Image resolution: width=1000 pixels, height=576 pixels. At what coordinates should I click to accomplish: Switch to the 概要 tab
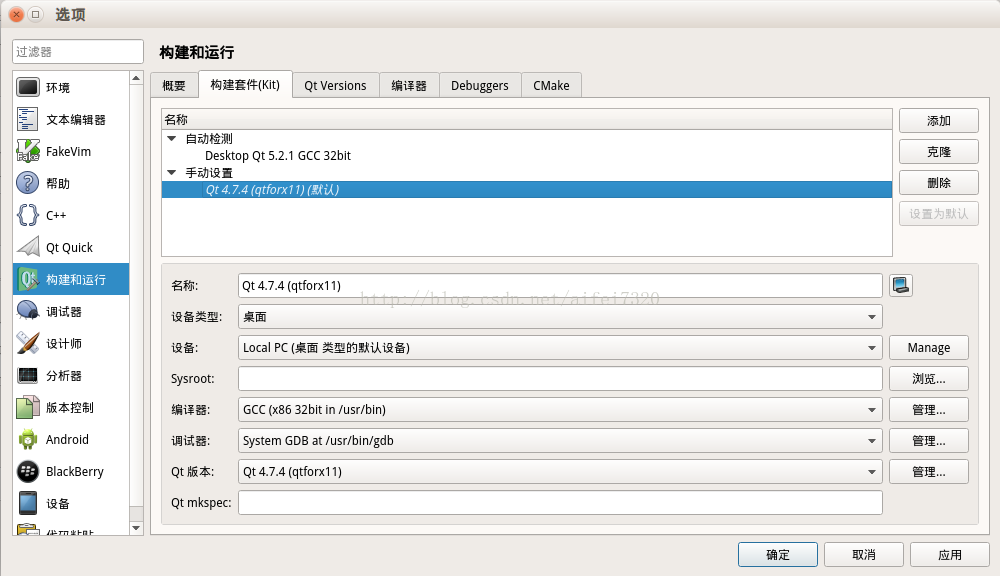click(x=174, y=85)
